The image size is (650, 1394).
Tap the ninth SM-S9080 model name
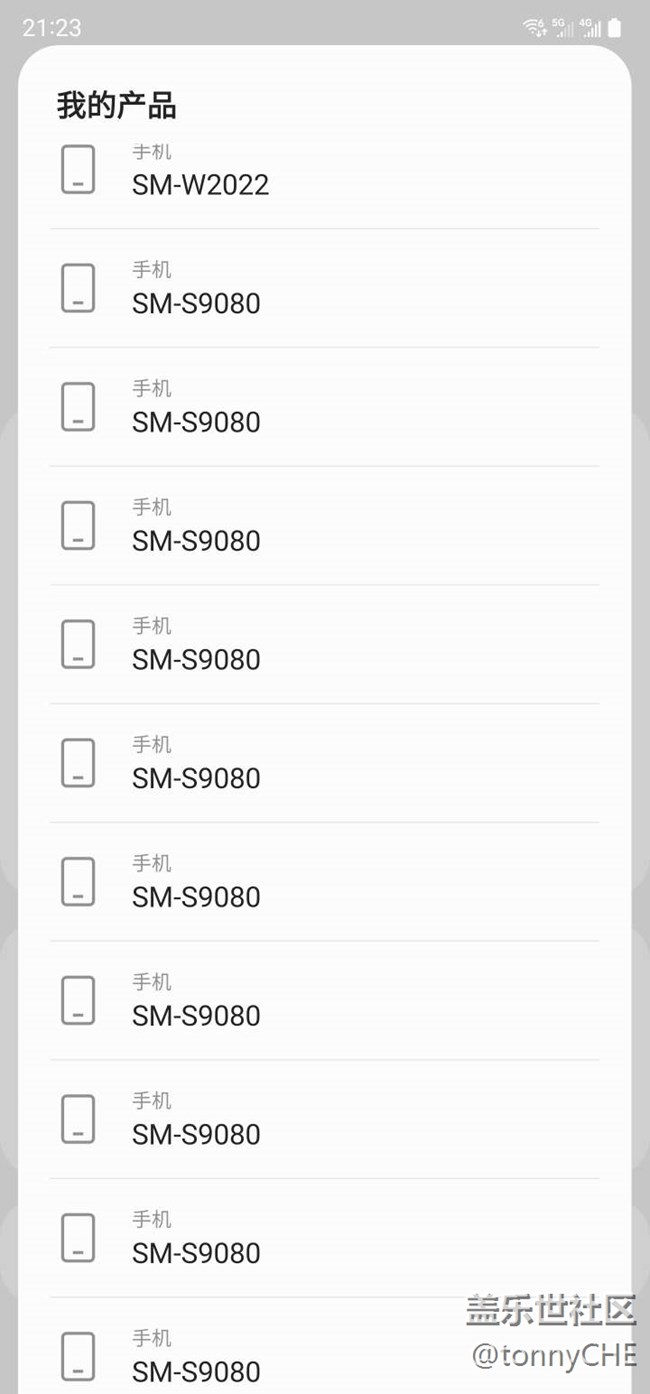tap(196, 1253)
